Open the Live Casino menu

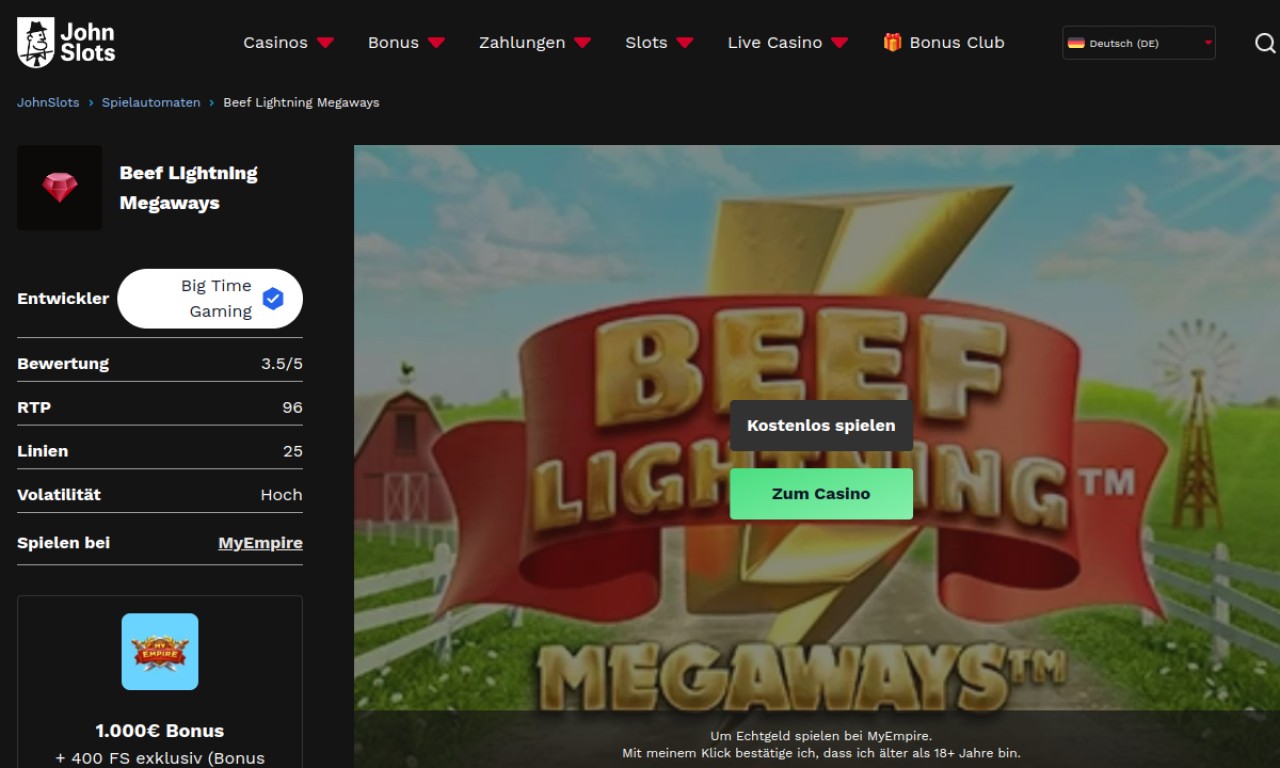775,42
